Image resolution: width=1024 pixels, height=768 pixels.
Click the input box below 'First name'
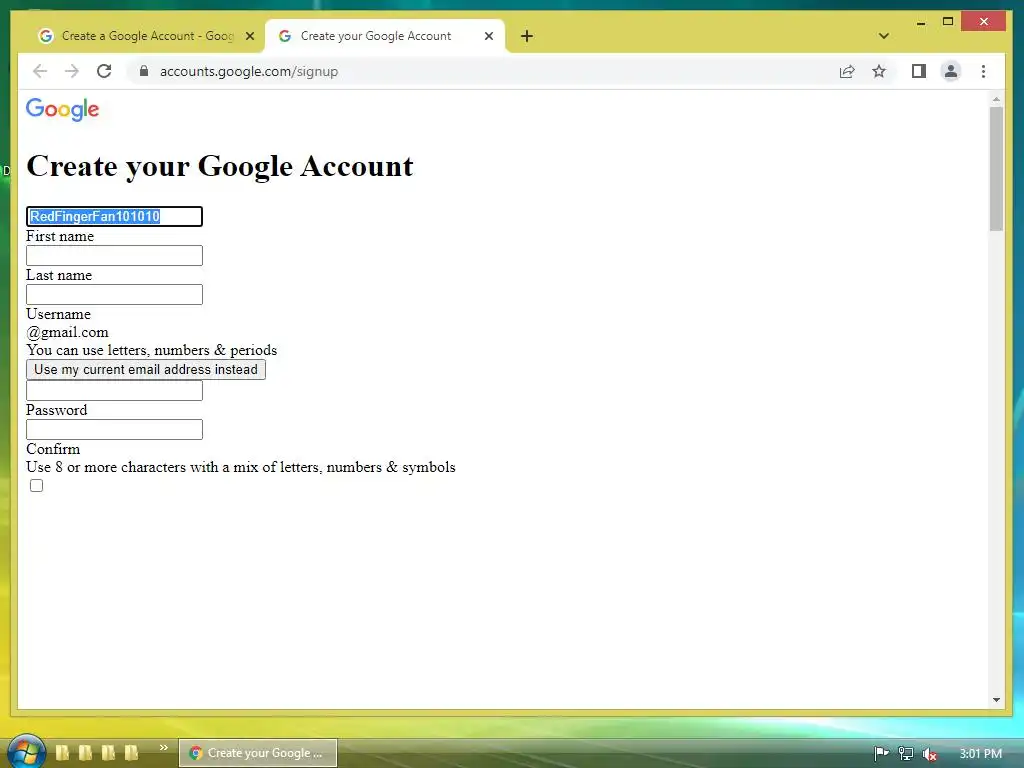tap(114, 255)
